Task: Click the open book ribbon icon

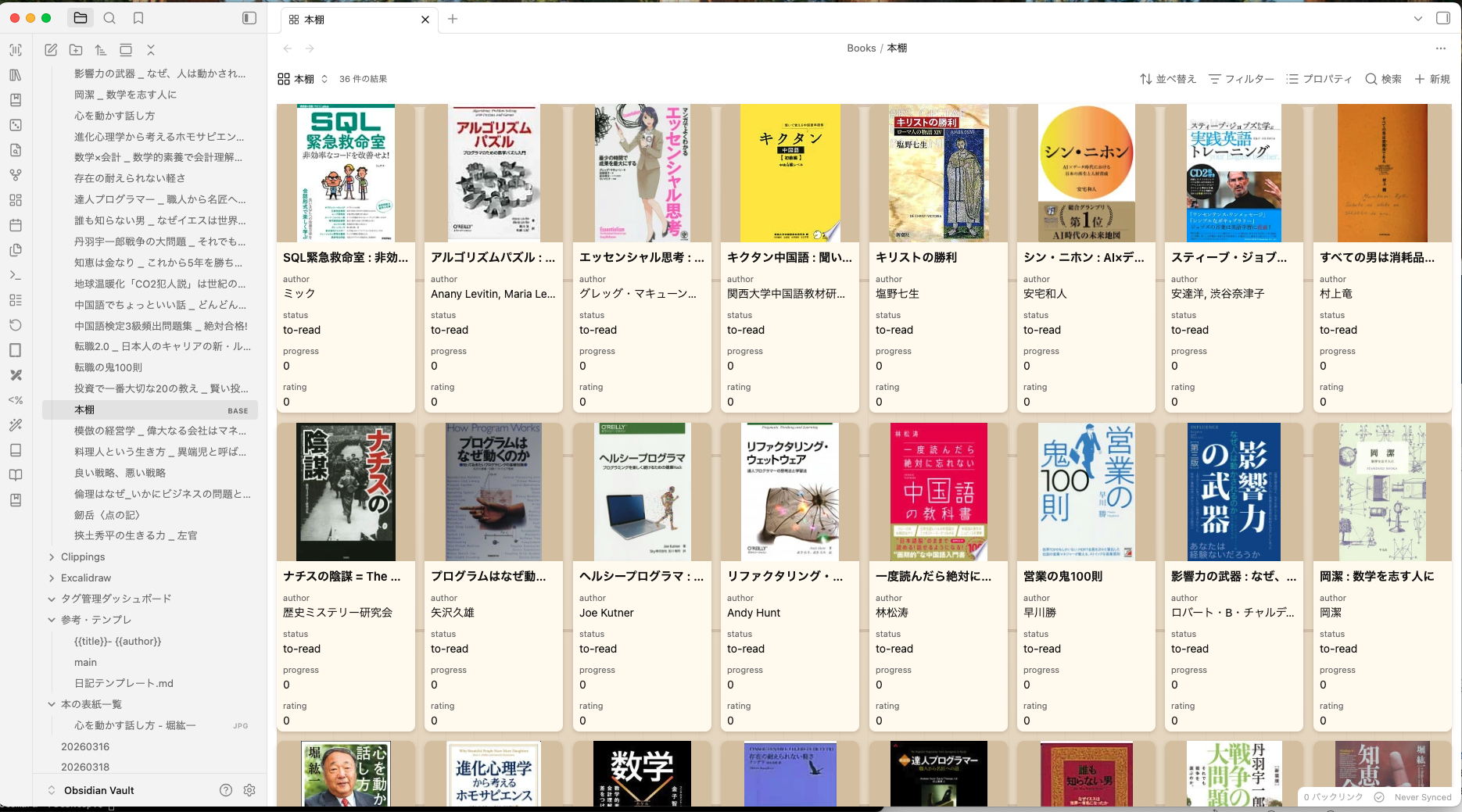Action: coord(16,475)
